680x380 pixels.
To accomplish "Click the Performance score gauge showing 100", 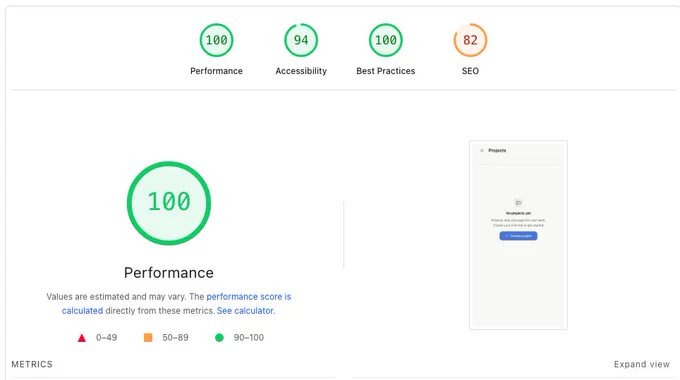I will click(x=216, y=40).
